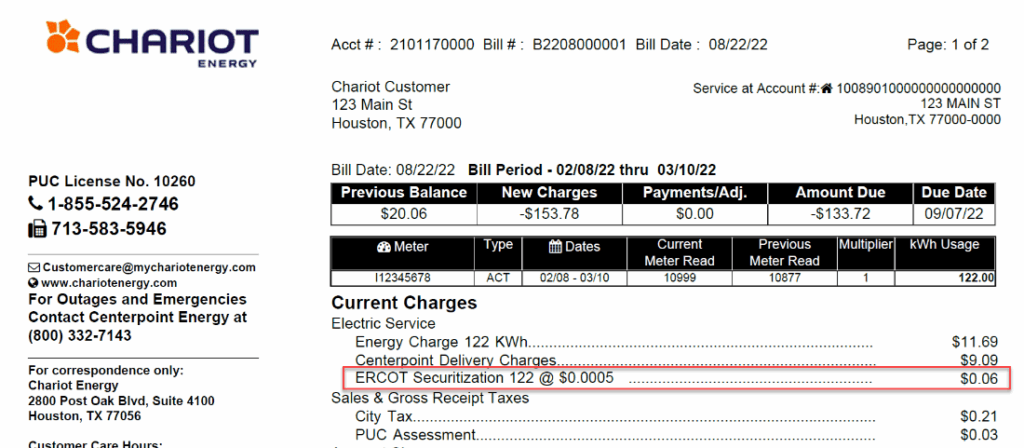Click the 123 MAIN ST service address

[961, 104]
